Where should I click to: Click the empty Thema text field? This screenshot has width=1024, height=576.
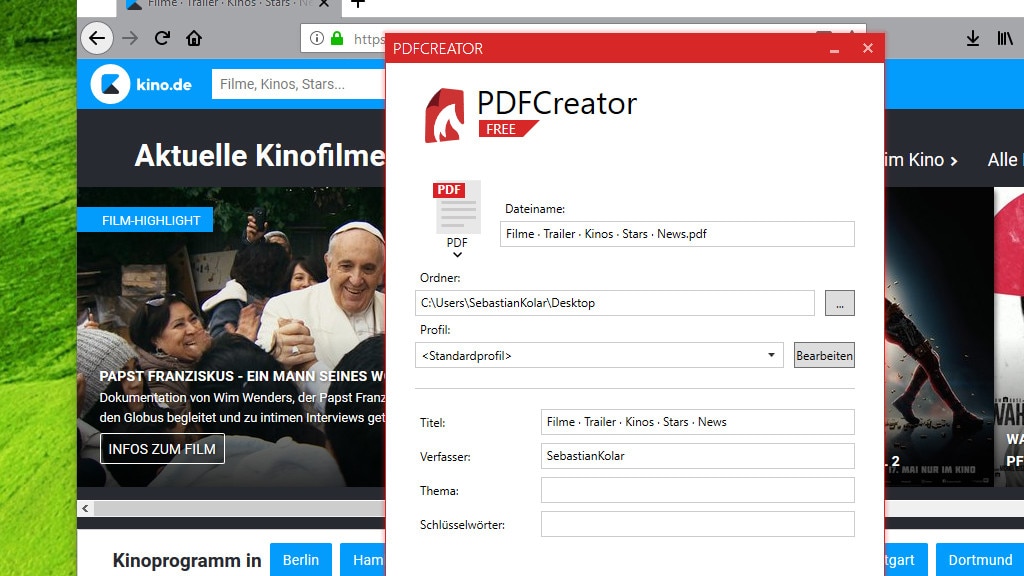coord(697,490)
